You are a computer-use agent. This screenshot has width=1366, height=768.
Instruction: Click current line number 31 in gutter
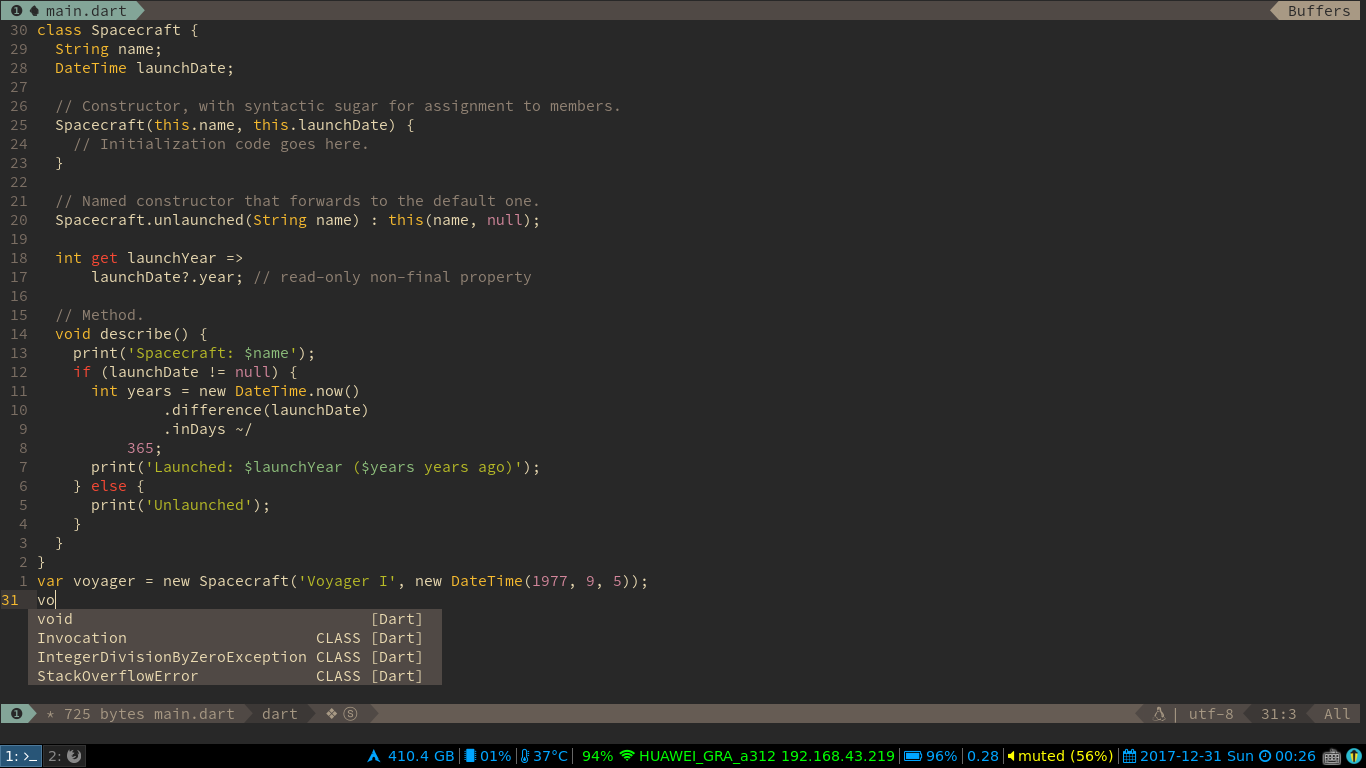click(x=10, y=600)
